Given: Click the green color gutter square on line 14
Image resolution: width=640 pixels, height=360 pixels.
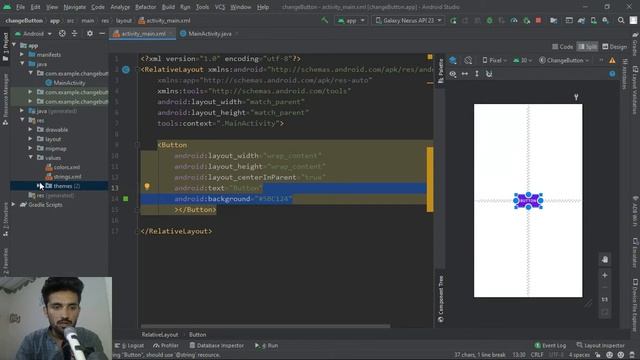Looking at the screenshot, I should coord(126,199).
